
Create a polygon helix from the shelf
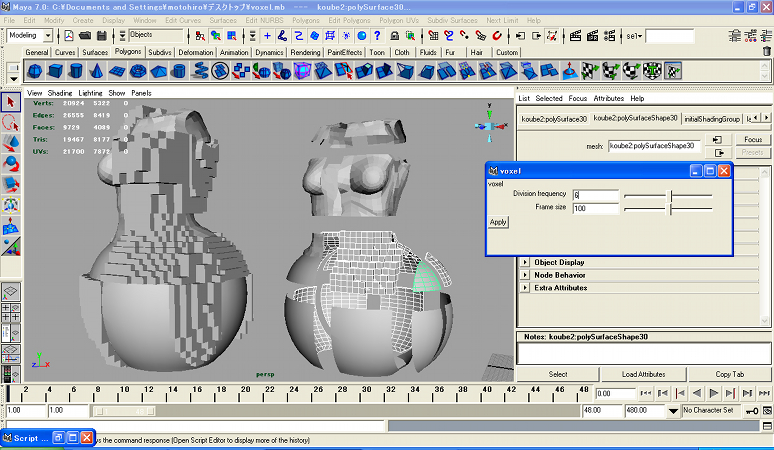click(199, 71)
